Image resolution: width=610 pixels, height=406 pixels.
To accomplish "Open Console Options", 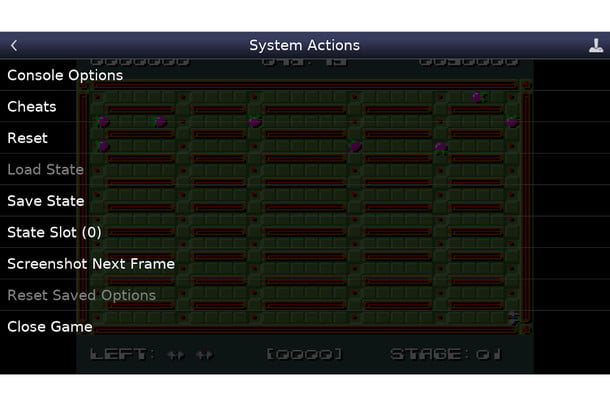I will click(305, 75).
